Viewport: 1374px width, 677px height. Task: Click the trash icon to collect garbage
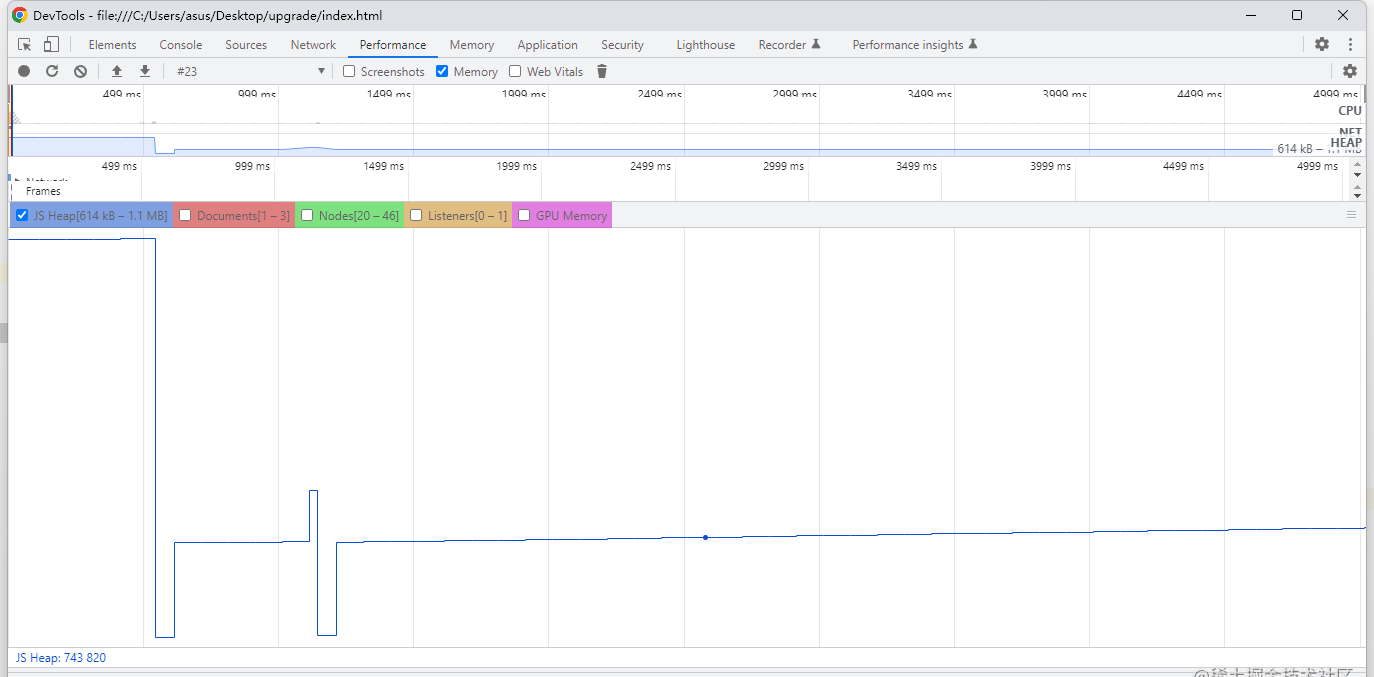pyautogui.click(x=602, y=71)
